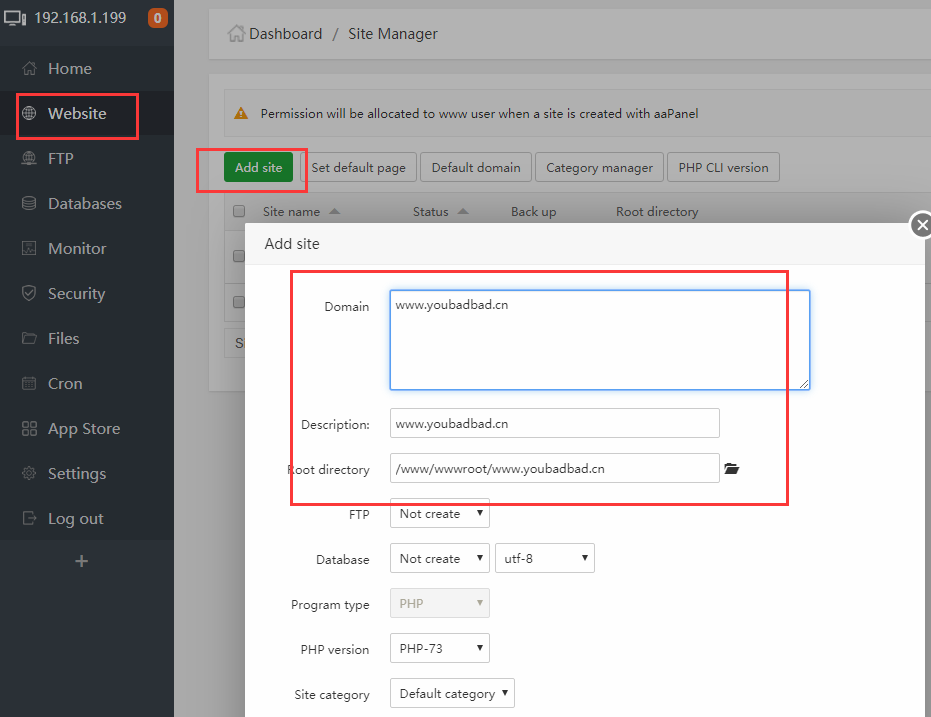Expand the Site category dropdown
This screenshot has width=931, height=717.
452,694
